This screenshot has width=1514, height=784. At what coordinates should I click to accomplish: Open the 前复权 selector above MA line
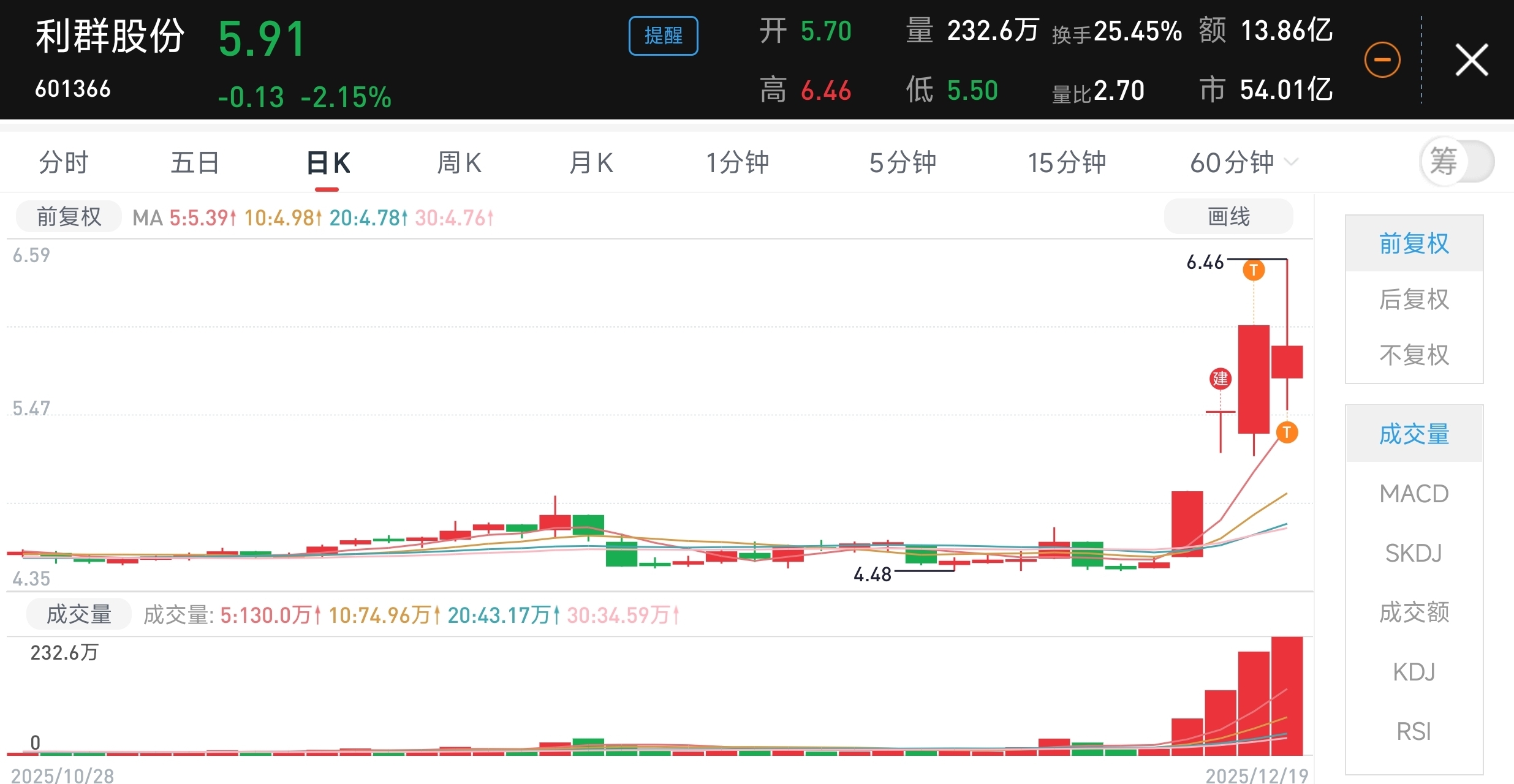(69, 217)
